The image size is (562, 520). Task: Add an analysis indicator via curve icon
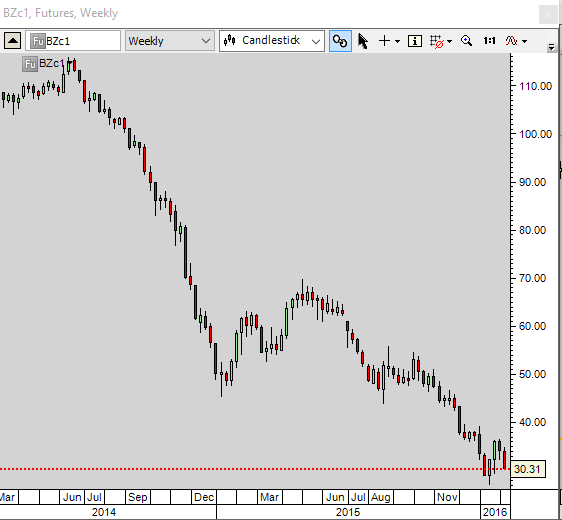click(x=511, y=41)
